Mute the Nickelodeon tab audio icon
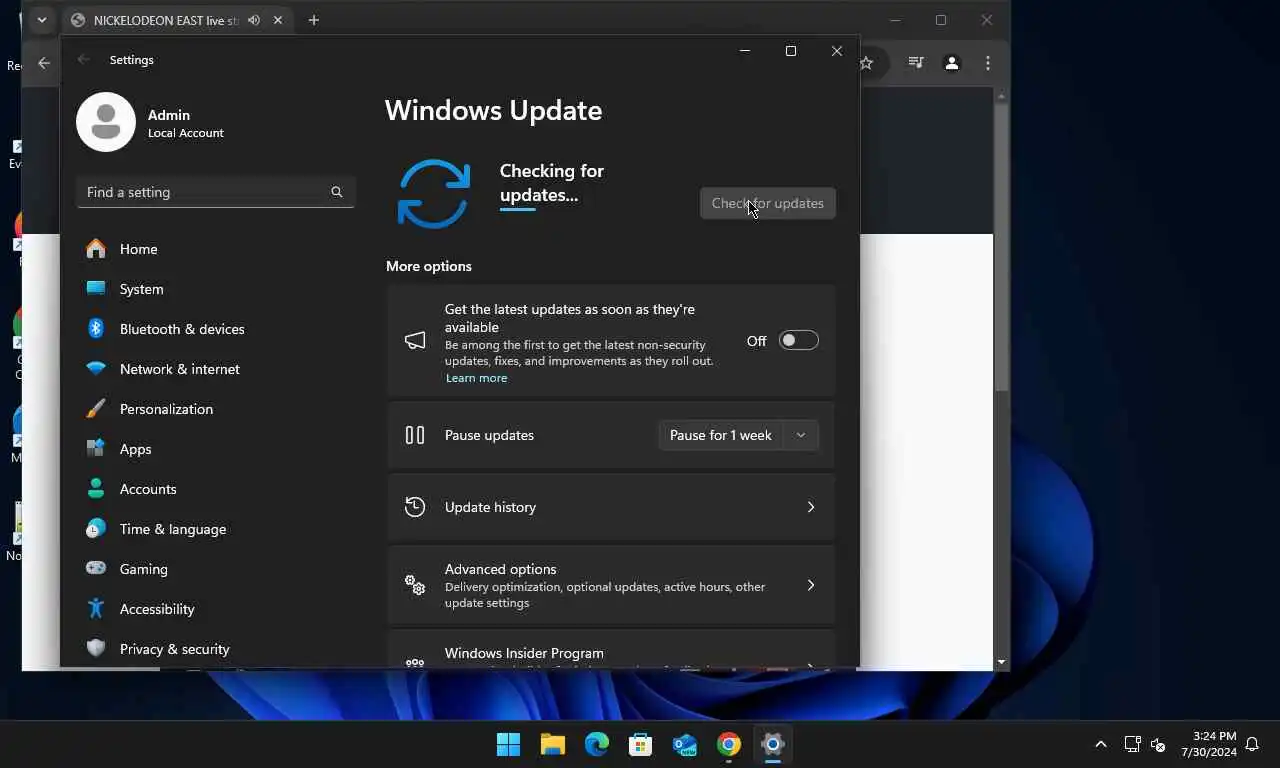 click(254, 20)
